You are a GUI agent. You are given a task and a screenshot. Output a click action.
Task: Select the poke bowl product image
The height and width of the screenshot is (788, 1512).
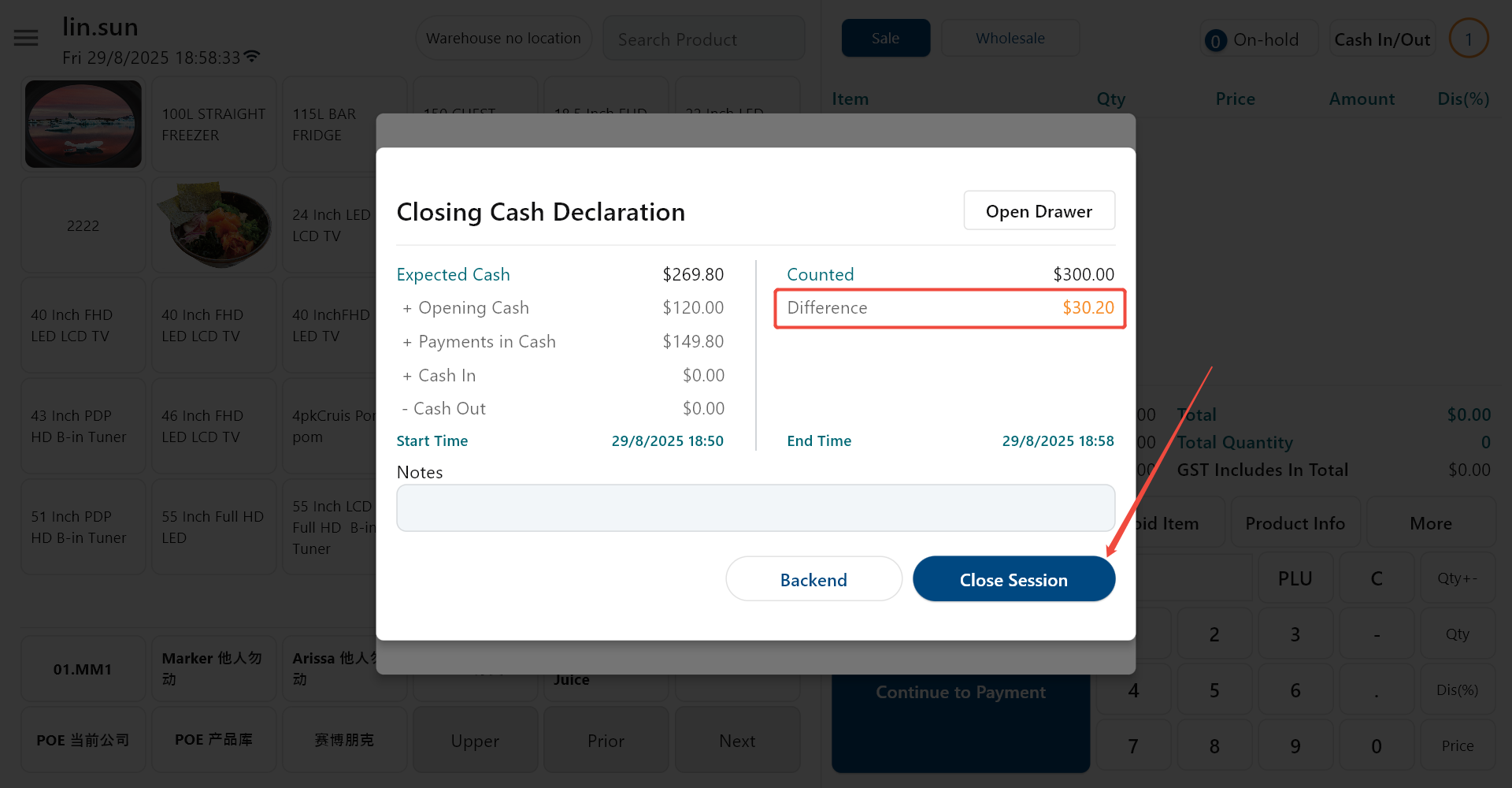[x=214, y=225]
